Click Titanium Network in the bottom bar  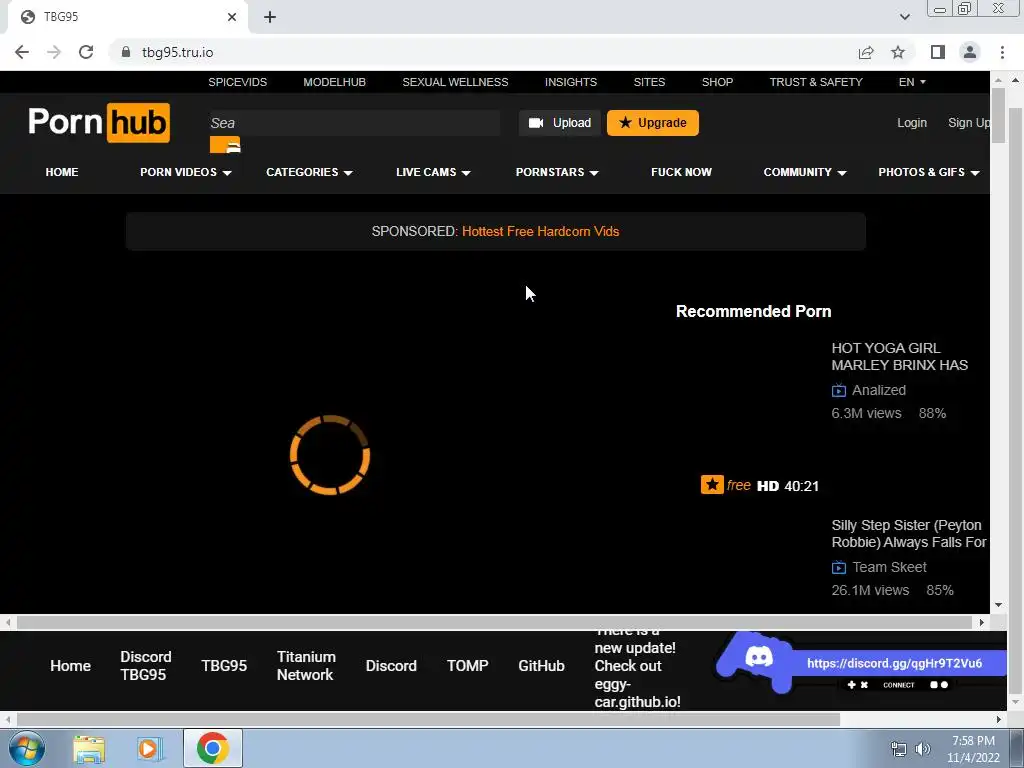coord(306,666)
